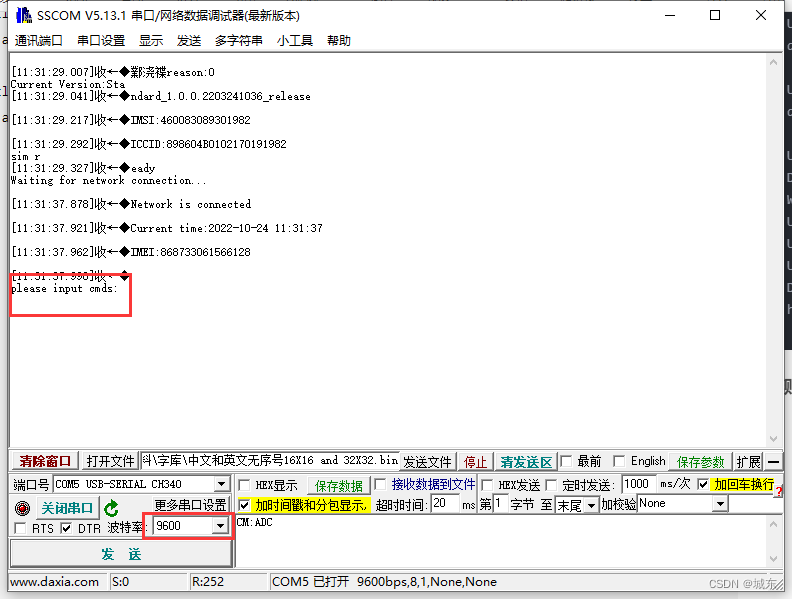Viewport: 792px width, 599px height.
Task: Click the minus collapse panel button
Action: tap(773, 462)
